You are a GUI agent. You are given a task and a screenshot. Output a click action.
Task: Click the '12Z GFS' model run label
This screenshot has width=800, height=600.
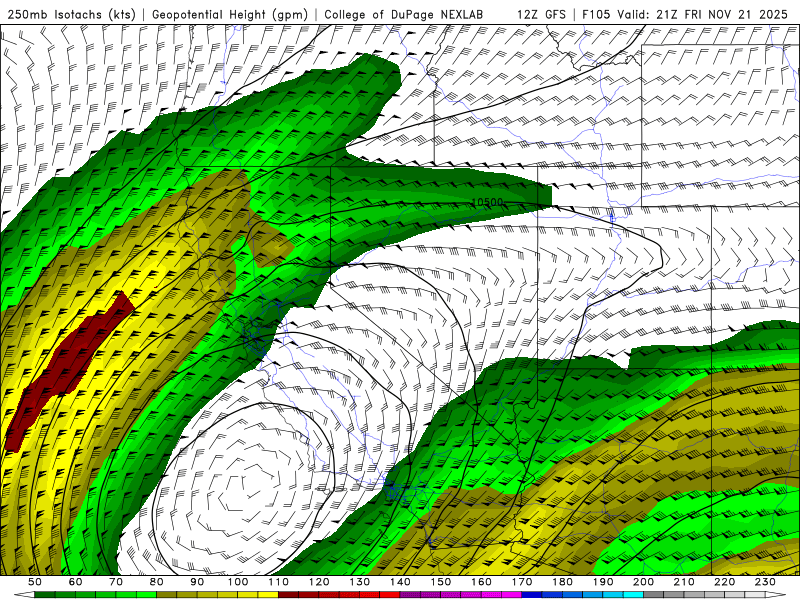coord(541,15)
